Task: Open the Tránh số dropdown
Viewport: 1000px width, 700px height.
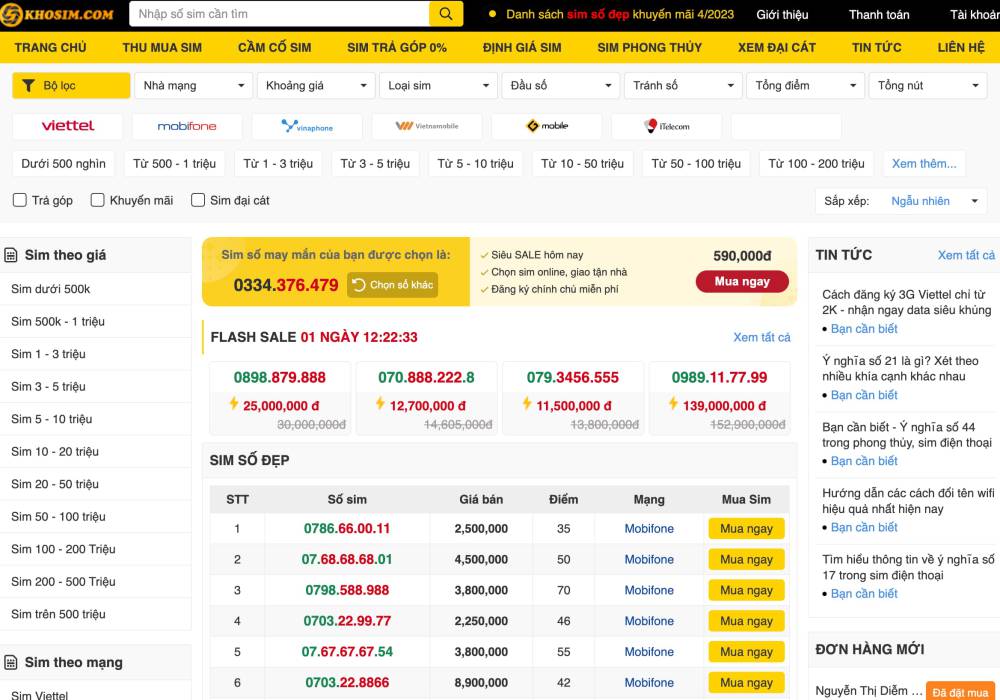Action: click(x=683, y=85)
